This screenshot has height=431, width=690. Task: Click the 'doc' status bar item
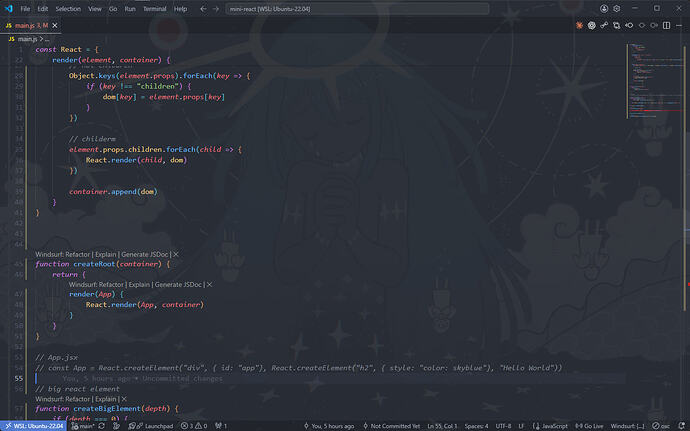pyautogui.click(x=661, y=426)
